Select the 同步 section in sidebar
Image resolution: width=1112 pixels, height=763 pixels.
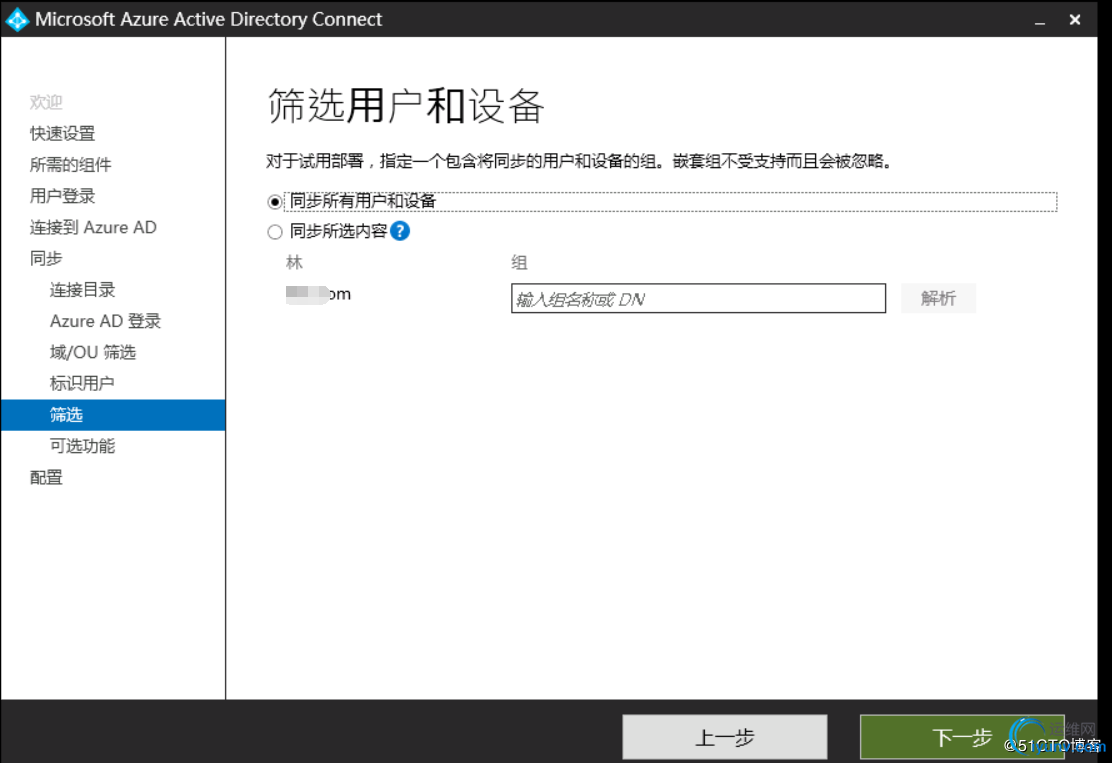[46, 259]
